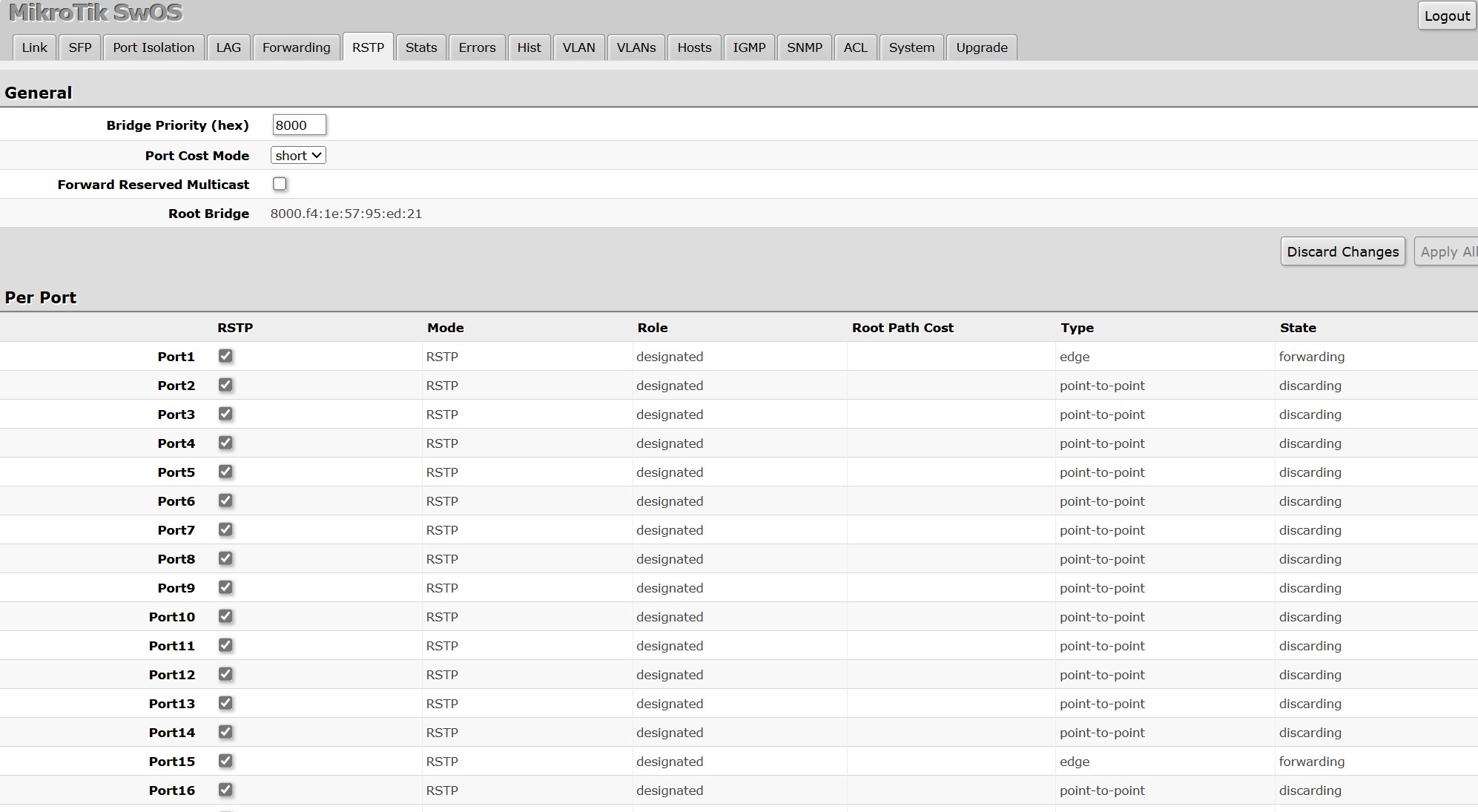Switch to the VLANs tab
This screenshot has width=1478, height=812.
636,47
